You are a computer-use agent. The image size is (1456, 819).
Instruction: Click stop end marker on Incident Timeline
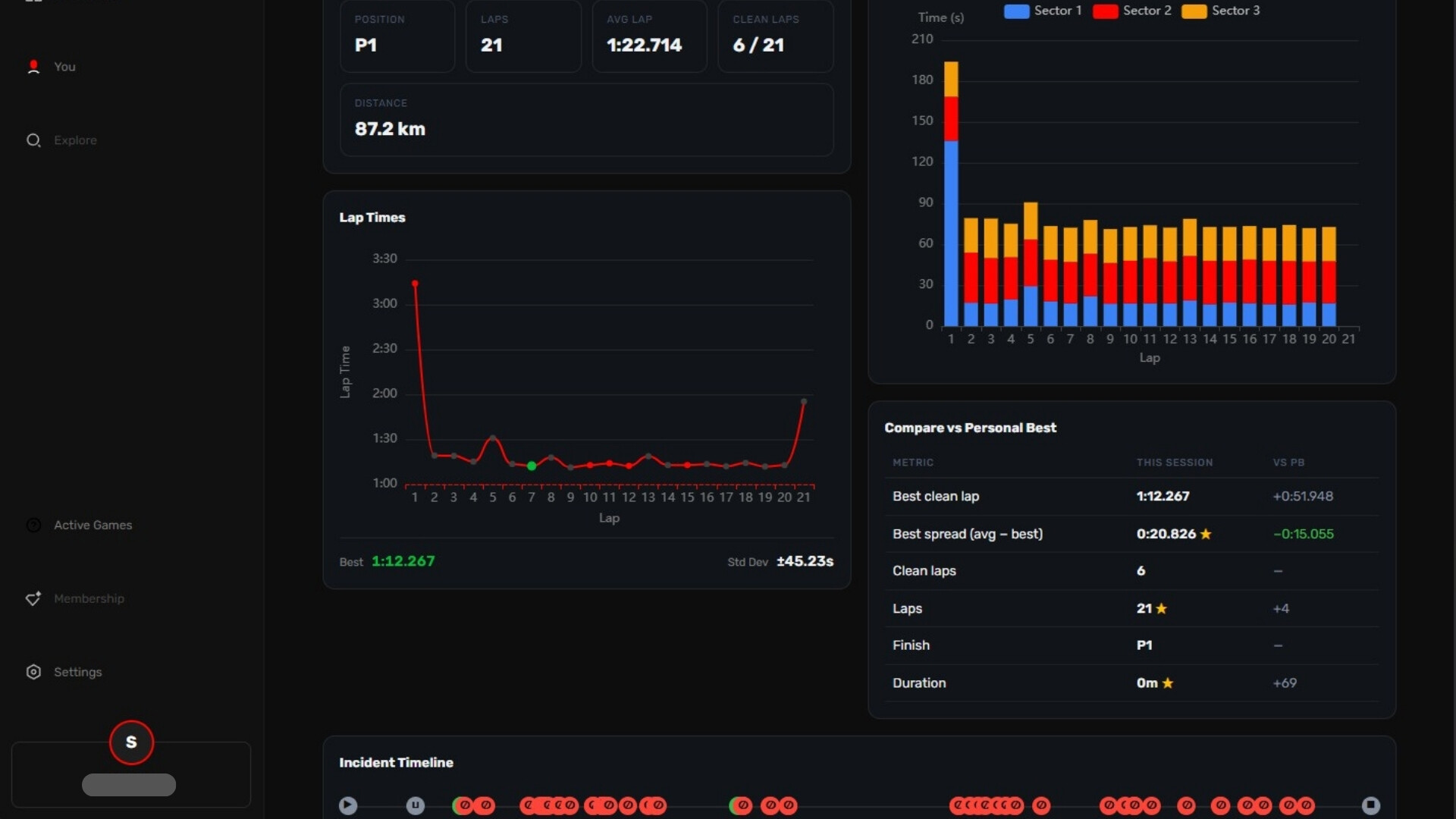pos(1371,805)
